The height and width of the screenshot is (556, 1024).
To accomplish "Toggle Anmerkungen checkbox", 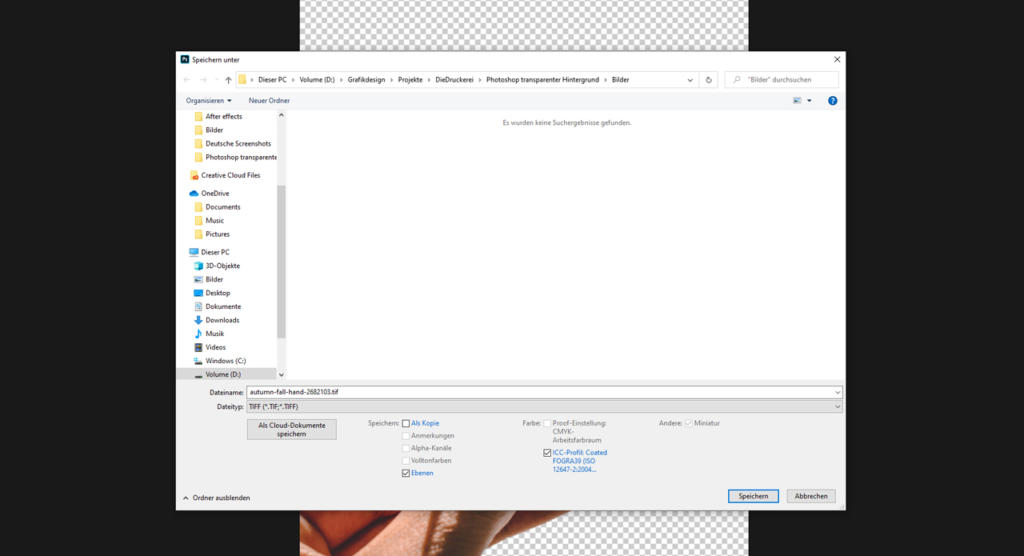I will [x=406, y=436].
